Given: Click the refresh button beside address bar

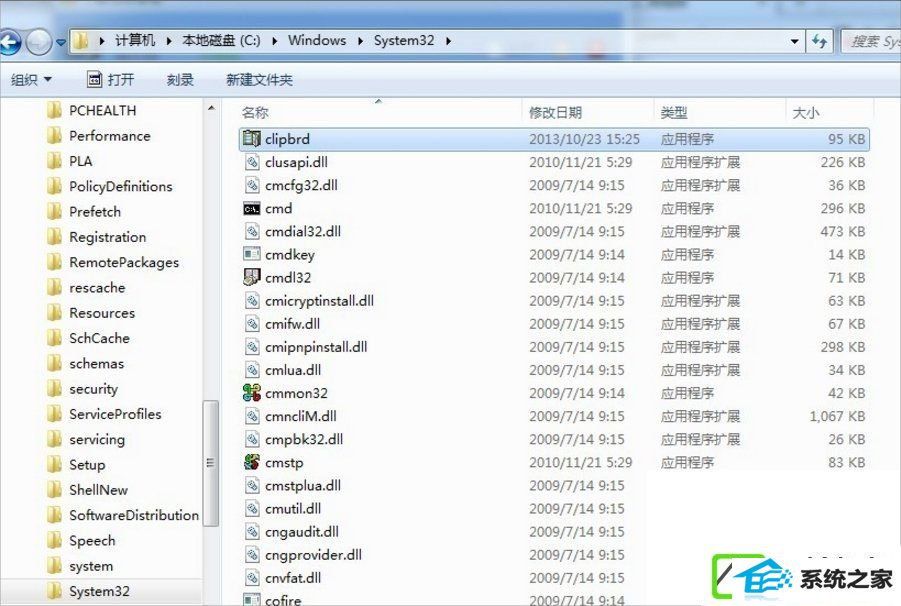Looking at the screenshot, I should (820, 41).
